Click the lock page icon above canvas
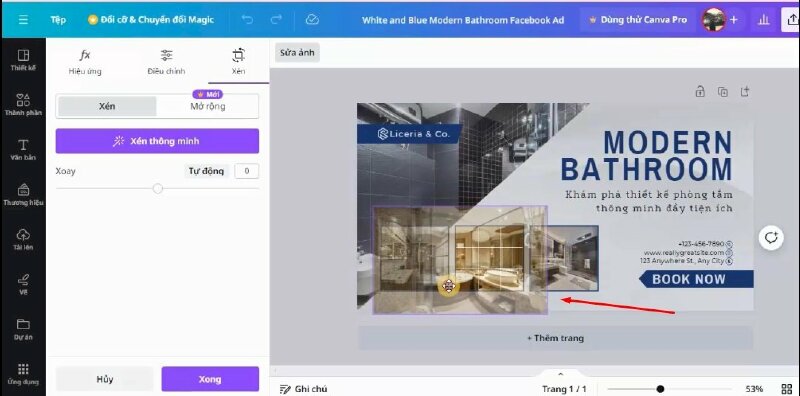The height and width of the screenshot is (396, 800). tap(700, 92)
